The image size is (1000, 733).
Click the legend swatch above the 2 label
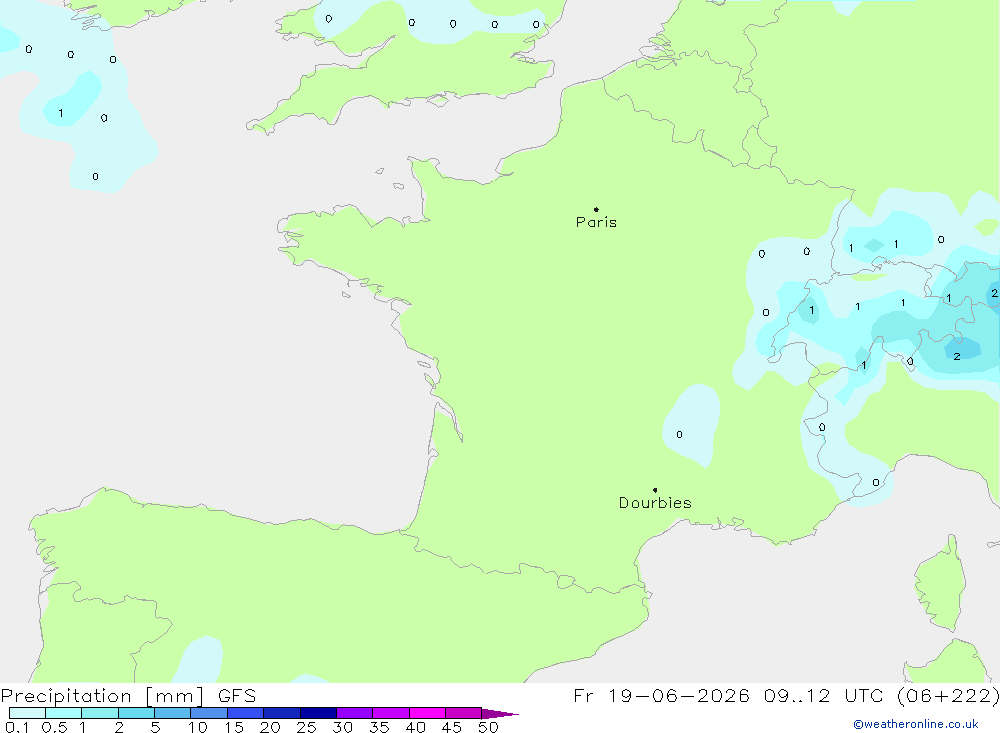136,713
